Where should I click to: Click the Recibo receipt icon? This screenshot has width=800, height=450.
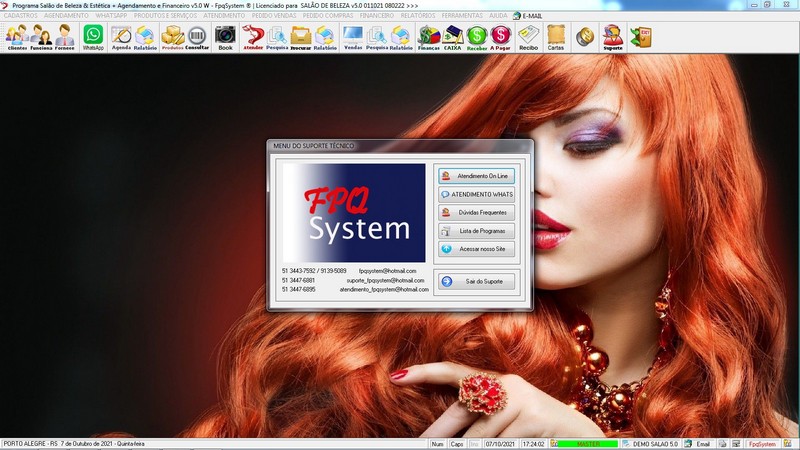pyautogui.click(x=528, y=37)
